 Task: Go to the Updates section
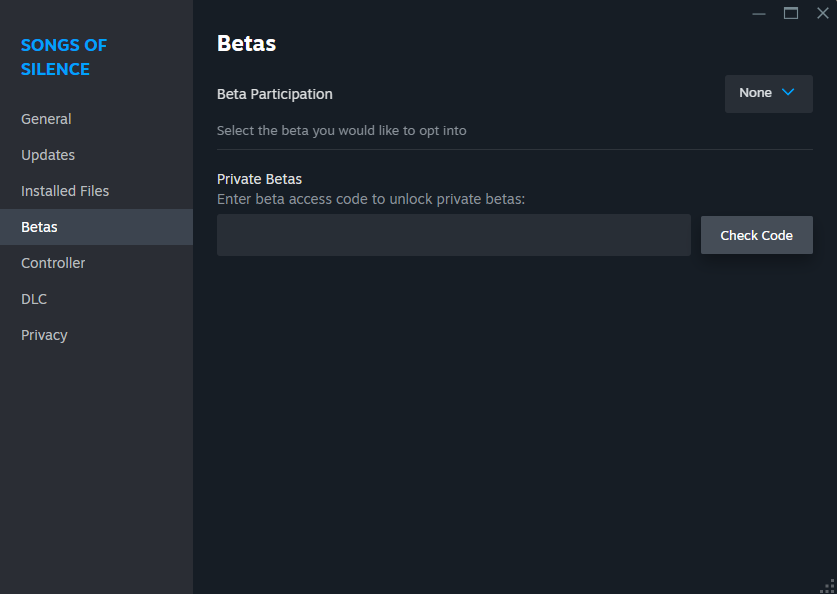click(x=48, y=155)
